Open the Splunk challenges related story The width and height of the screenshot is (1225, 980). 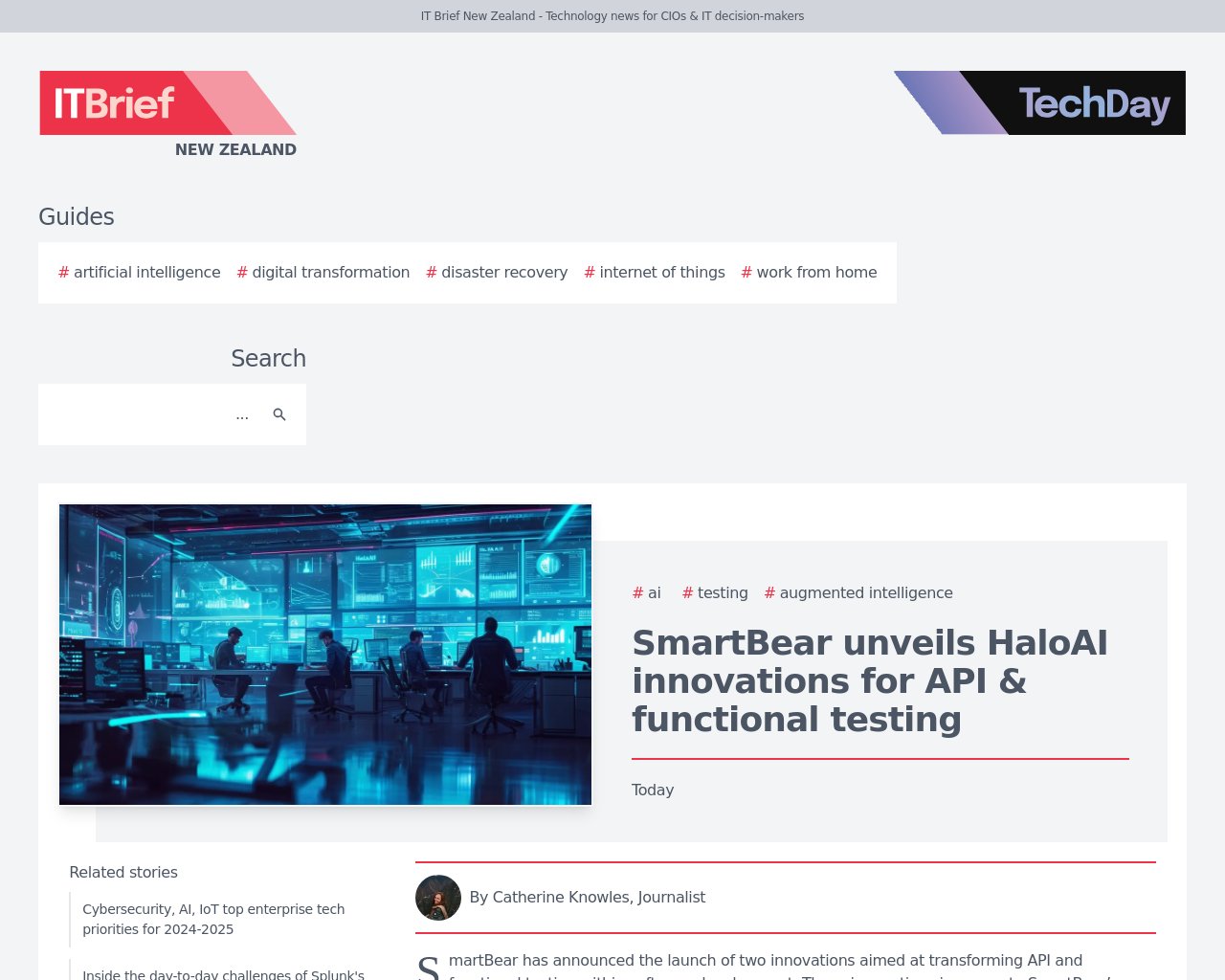[x=223, y=973]
